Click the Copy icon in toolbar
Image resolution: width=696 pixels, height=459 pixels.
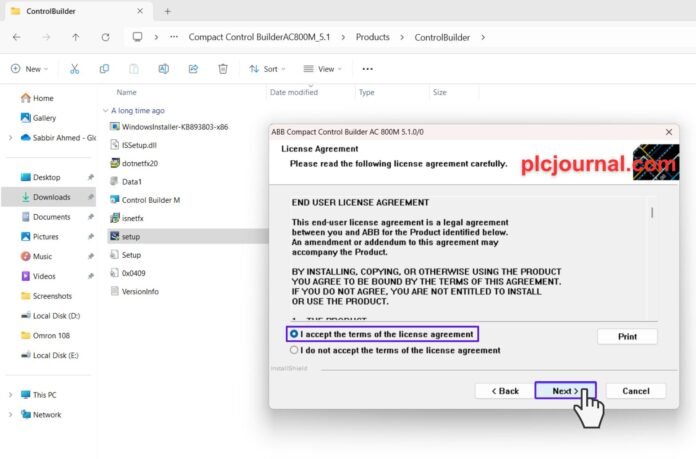click(104, 69)
